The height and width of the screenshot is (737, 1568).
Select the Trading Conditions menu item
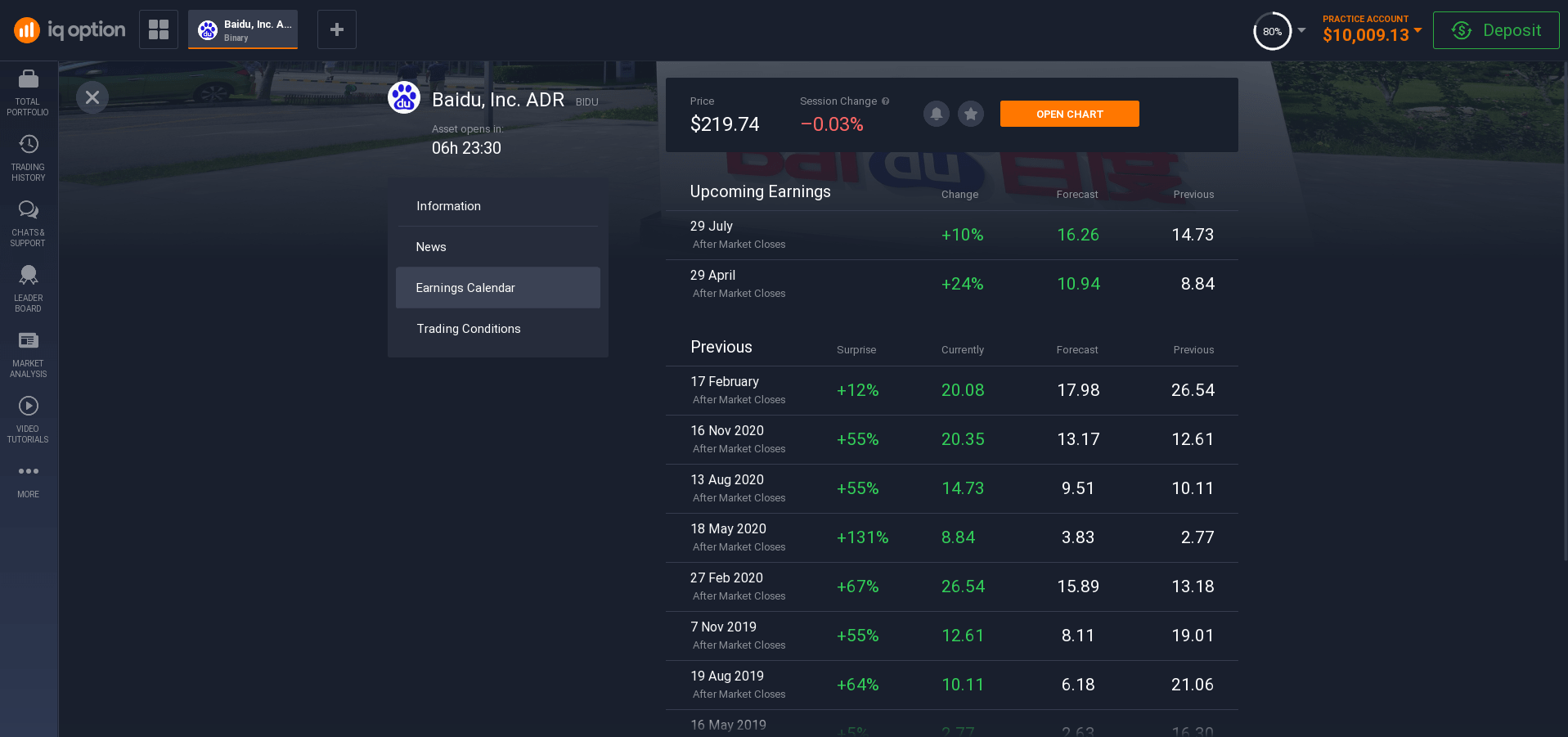tap(498, 329)
